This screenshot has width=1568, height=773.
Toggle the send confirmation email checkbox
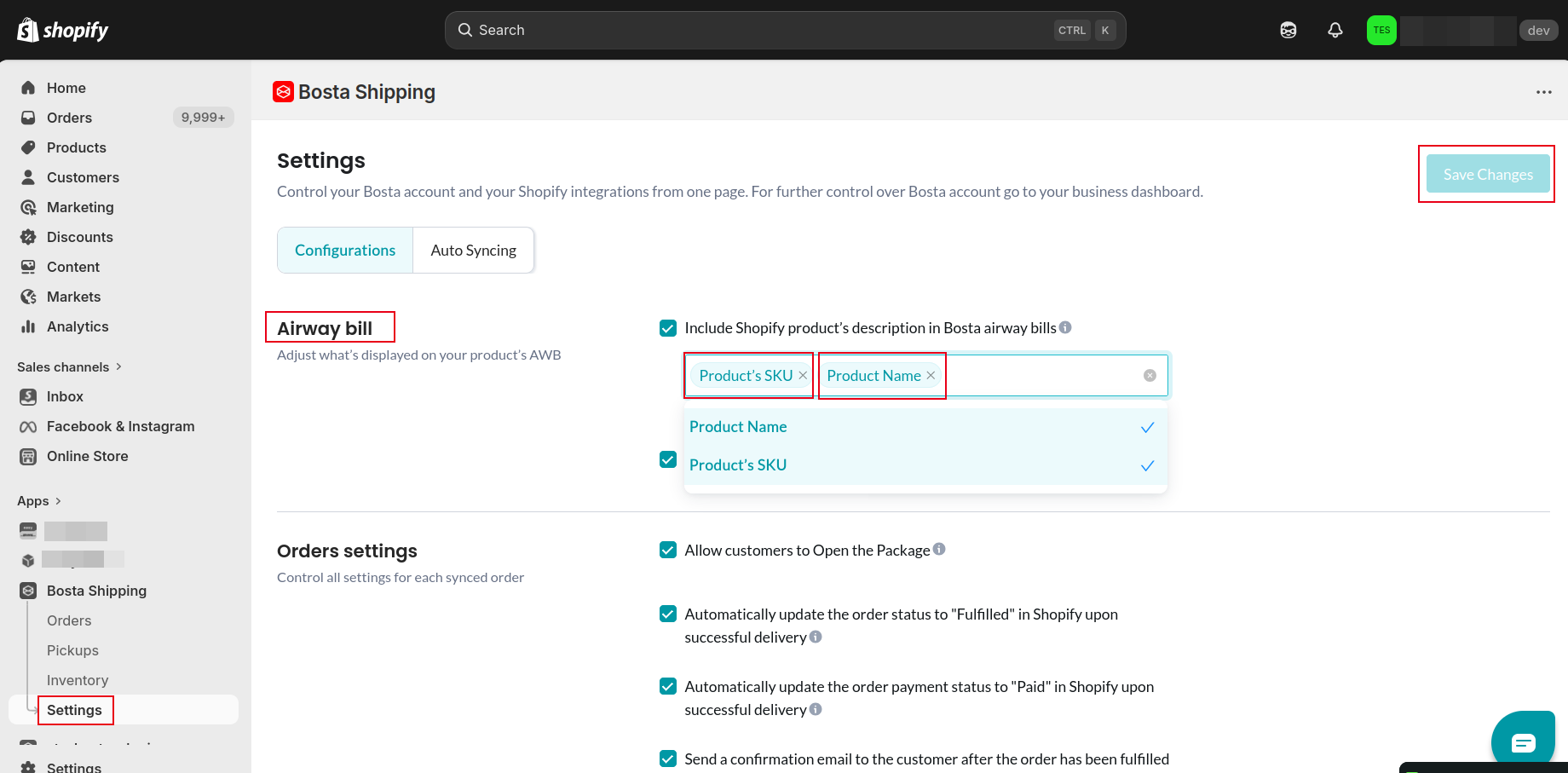click(x=668, y=759)
